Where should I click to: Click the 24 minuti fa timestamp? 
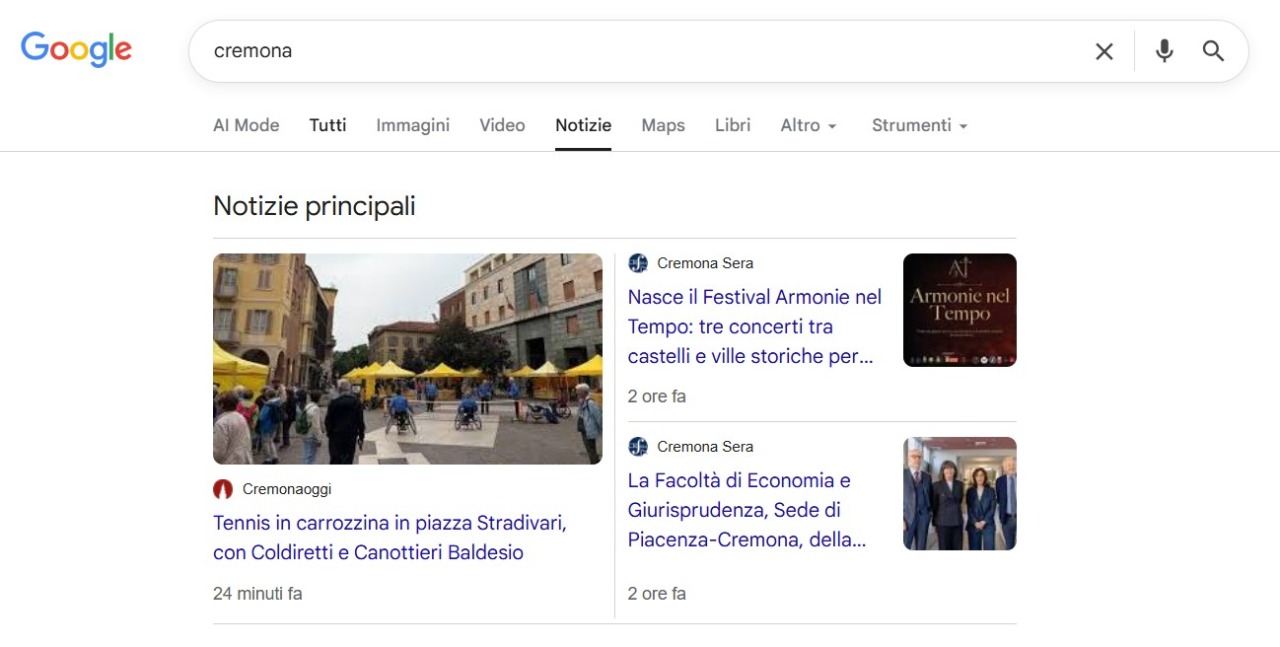[257, 593]
